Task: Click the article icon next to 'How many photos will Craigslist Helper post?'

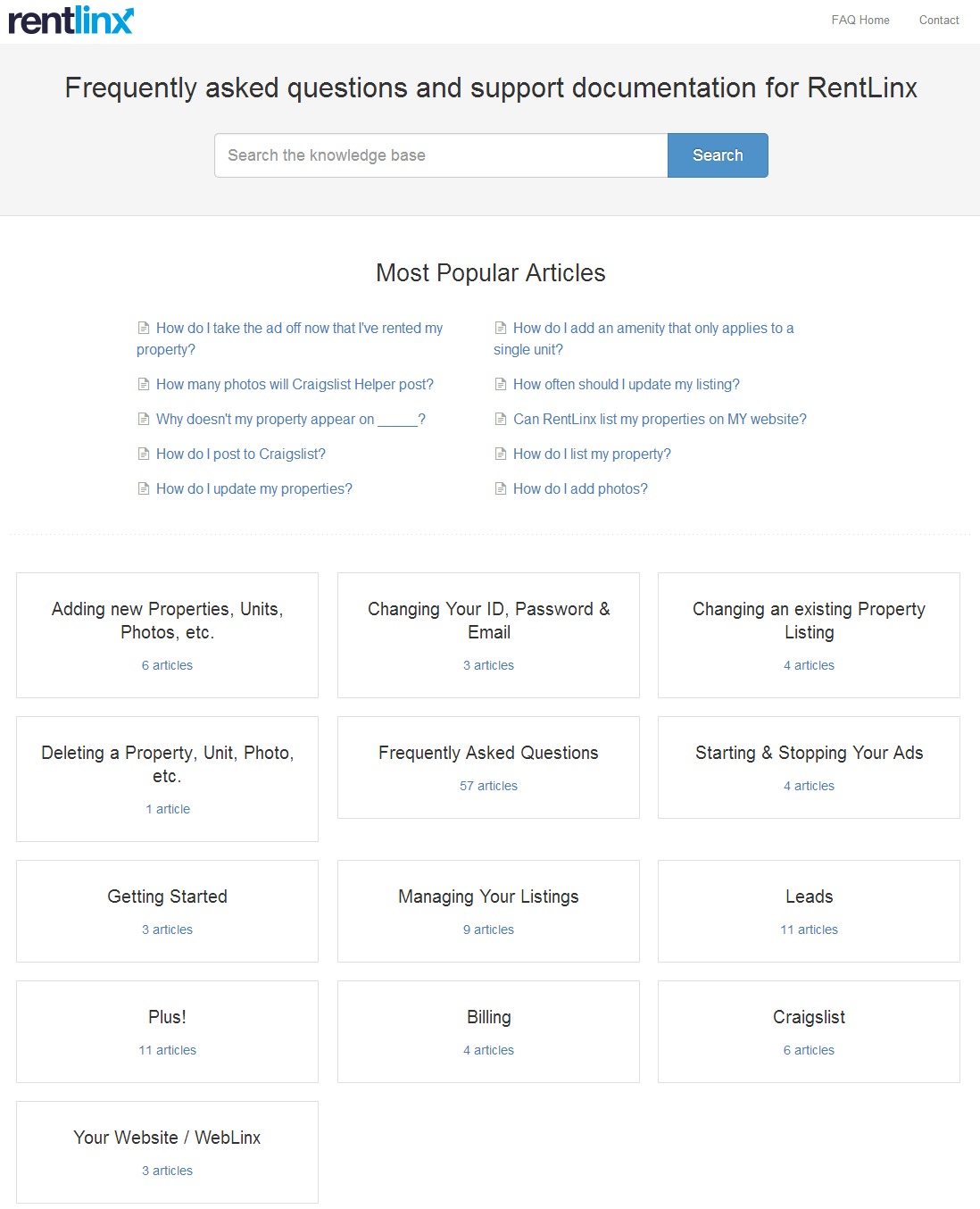Action: click(x=143, y=384)
